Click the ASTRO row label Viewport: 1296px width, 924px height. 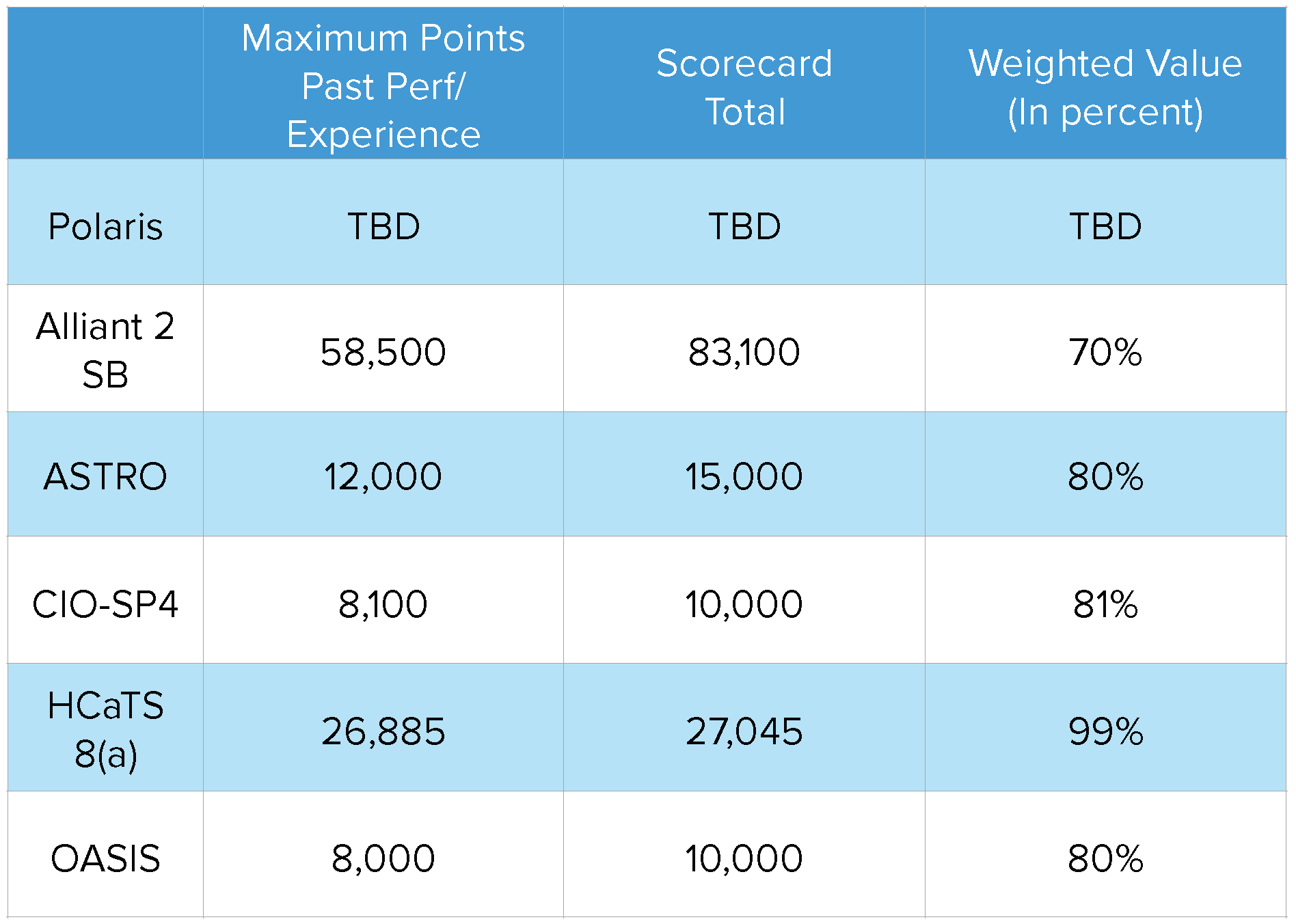click(x=105, y=476)
